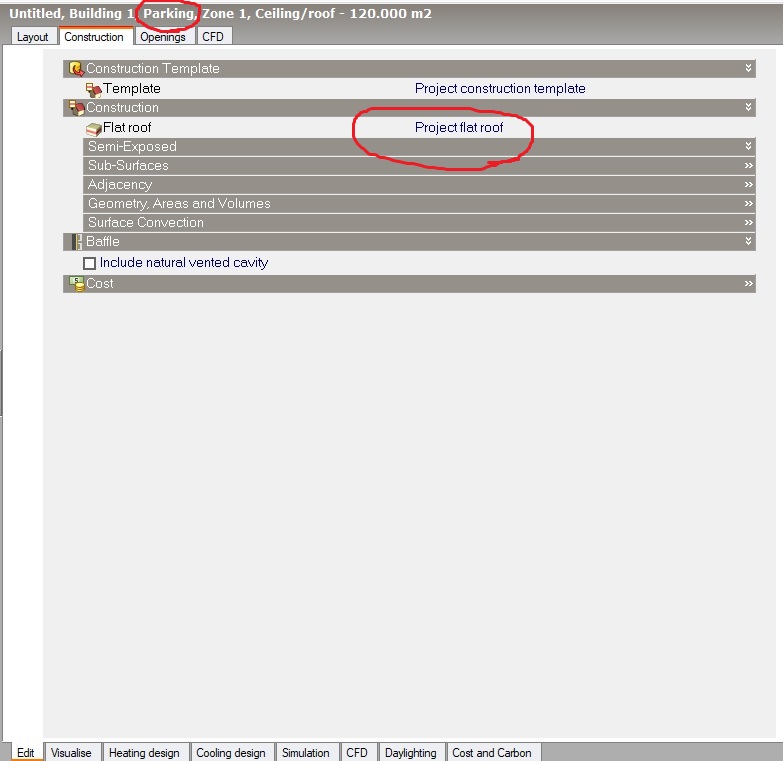The image size is (783, 761).
Task: Collapse the Construction Template section chevron
Action: [748, 68]
